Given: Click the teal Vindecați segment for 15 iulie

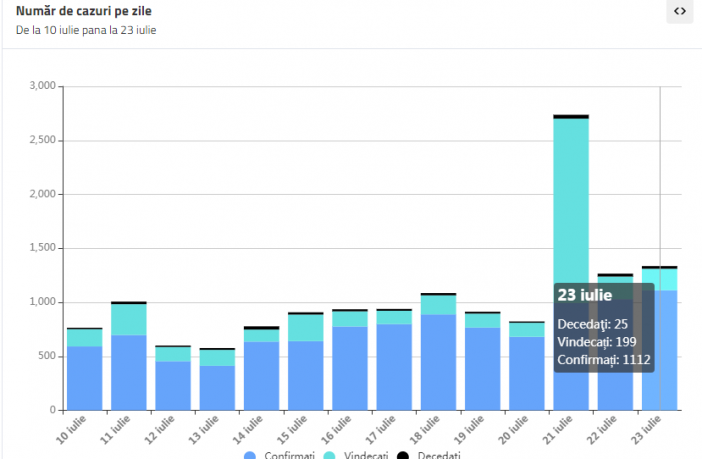Looking at the screenshot, I should pos(305,328).
